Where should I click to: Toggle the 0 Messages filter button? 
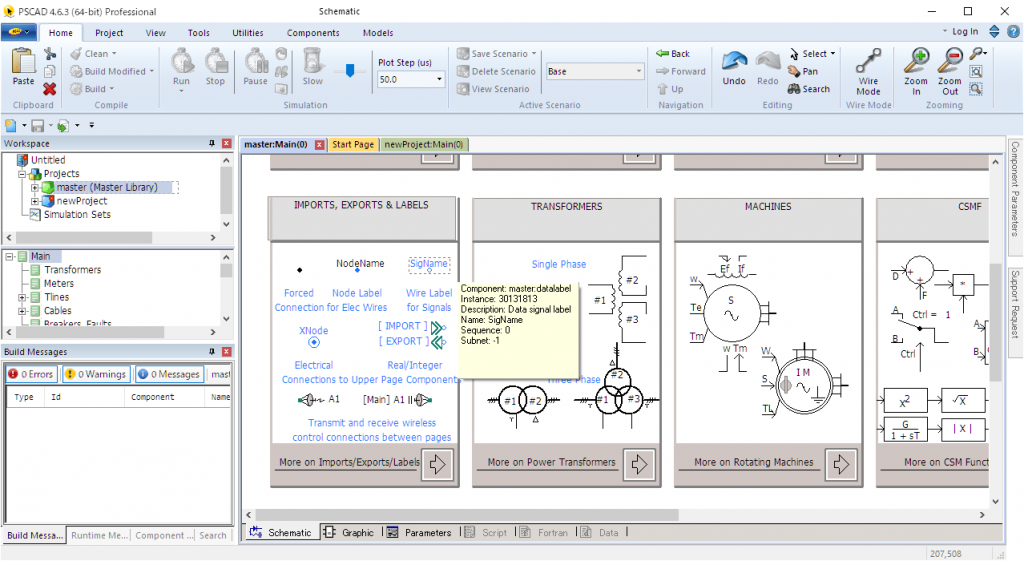tap(169, 374)
